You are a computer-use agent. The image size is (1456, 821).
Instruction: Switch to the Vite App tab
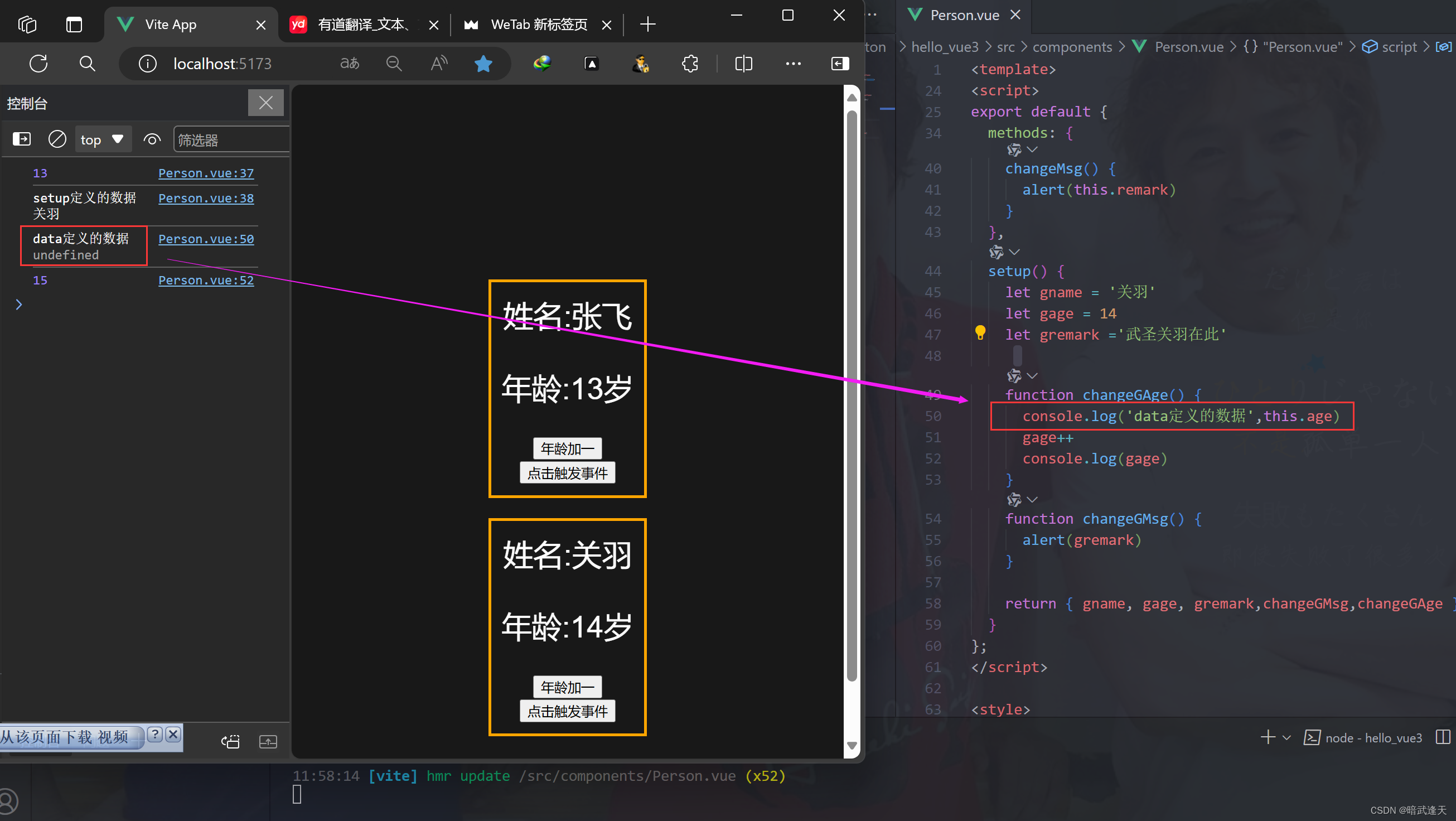[183, 25]
